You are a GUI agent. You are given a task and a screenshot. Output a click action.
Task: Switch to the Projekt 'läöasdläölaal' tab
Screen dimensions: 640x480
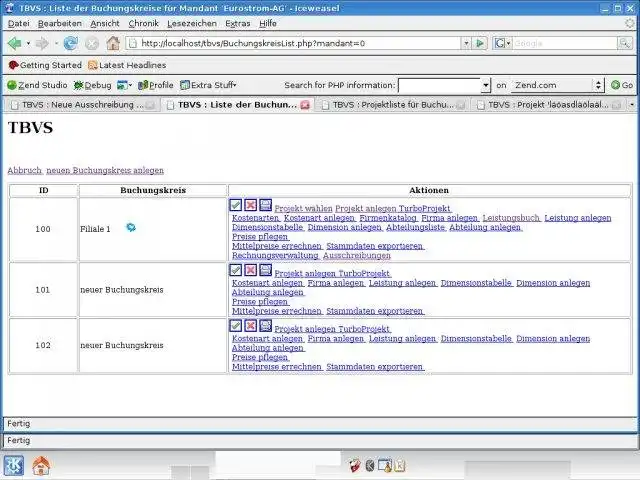548,105
